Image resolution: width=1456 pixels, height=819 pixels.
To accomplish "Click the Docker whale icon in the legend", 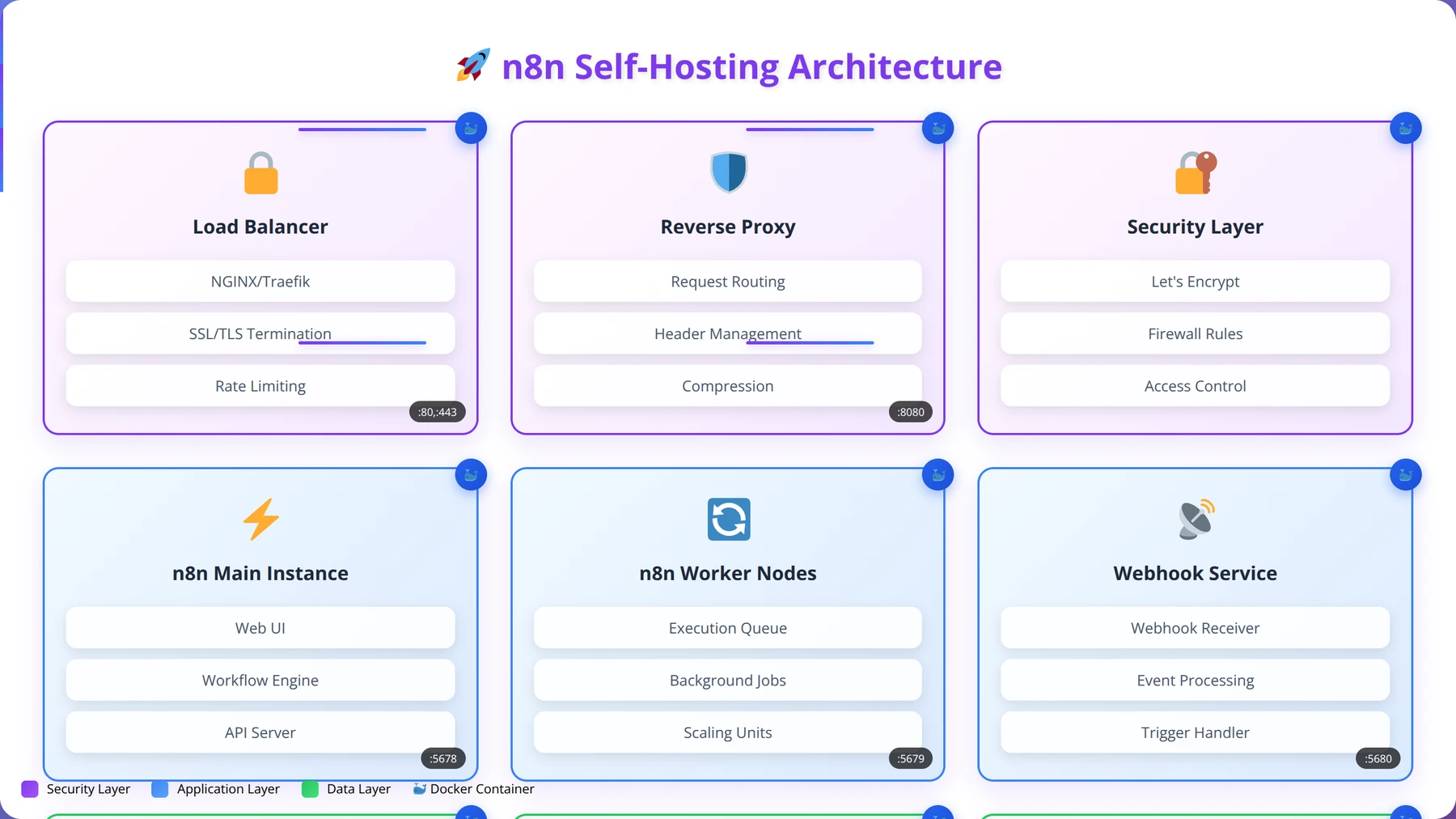I will [419, 789].
